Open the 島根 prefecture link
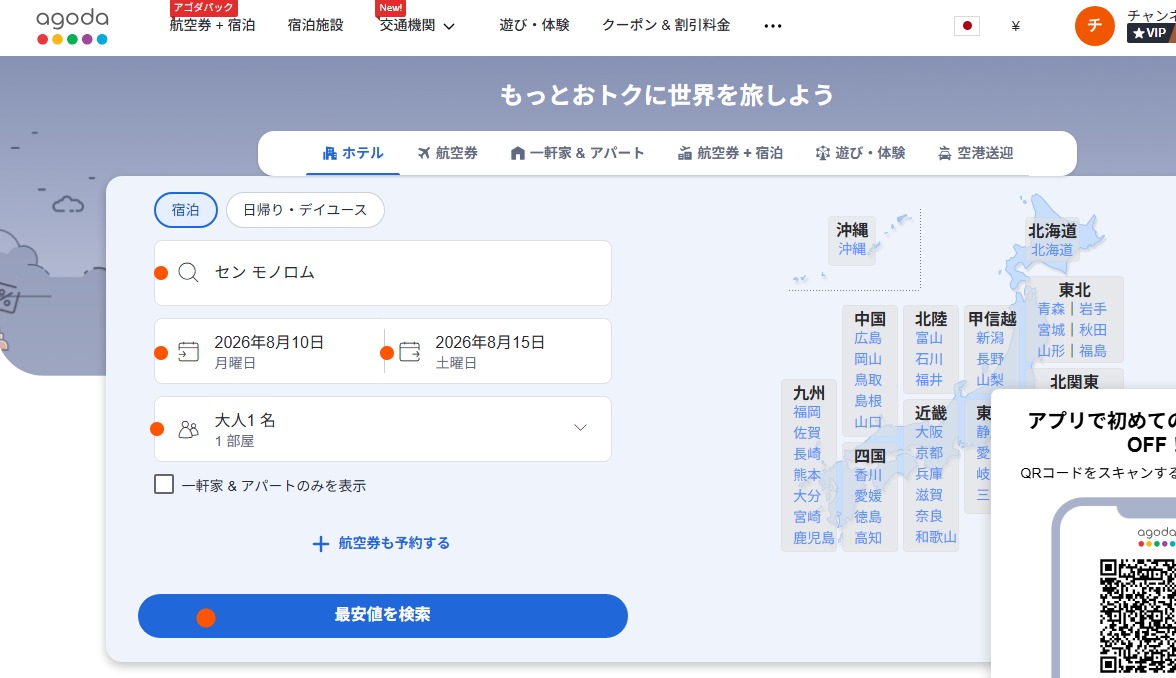This screenshot has height=678, width=1176. [x=868, y=401]
